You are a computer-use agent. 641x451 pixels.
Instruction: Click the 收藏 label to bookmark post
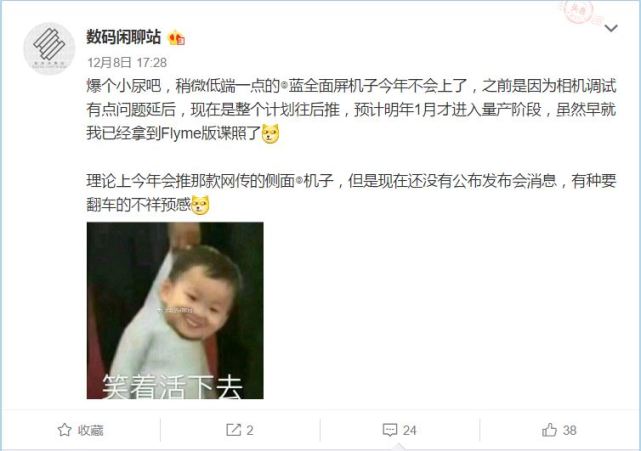tap(90, 430)
